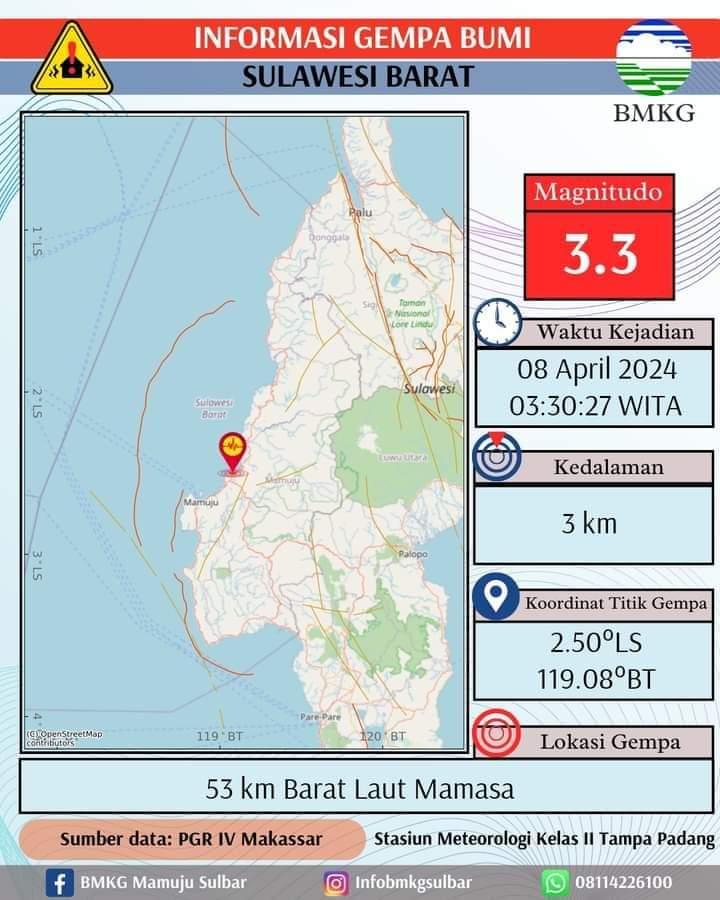
Task: Click the Taman Nasional Lore Lindu label
Action: [x=413, y=313]
